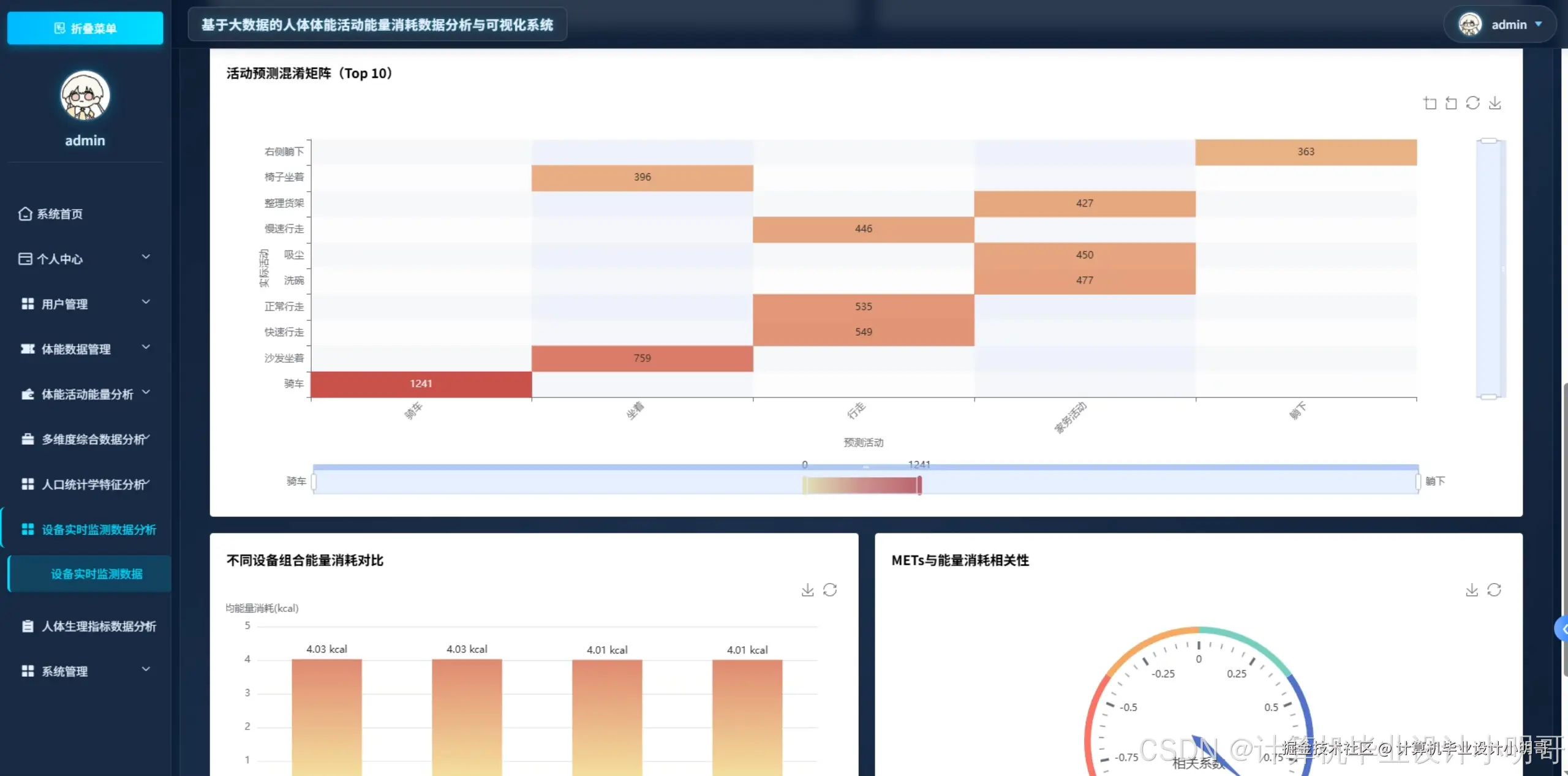
Task: Open 人体生理指标数据分析 menu entry
Action: [98, 626]
